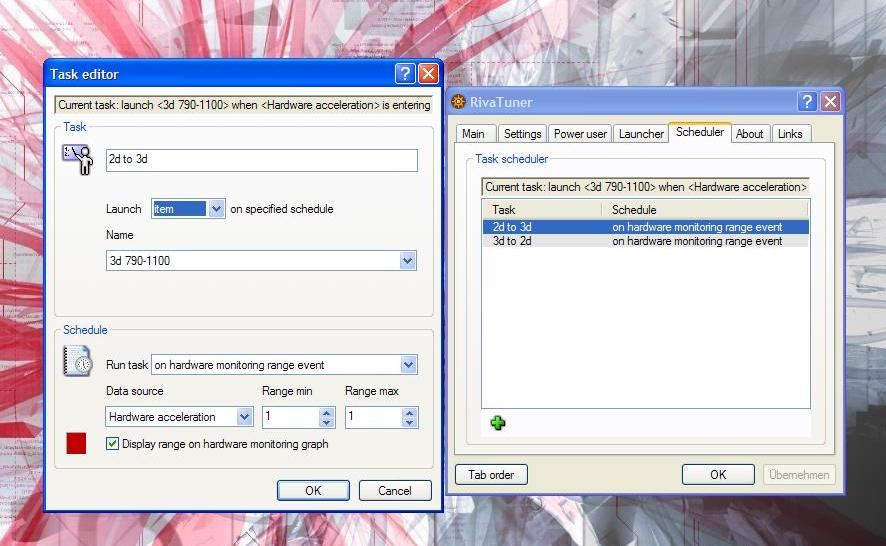Switch to the Settings tab
This screenshot has height=546, width=886.
click(522, 134)
